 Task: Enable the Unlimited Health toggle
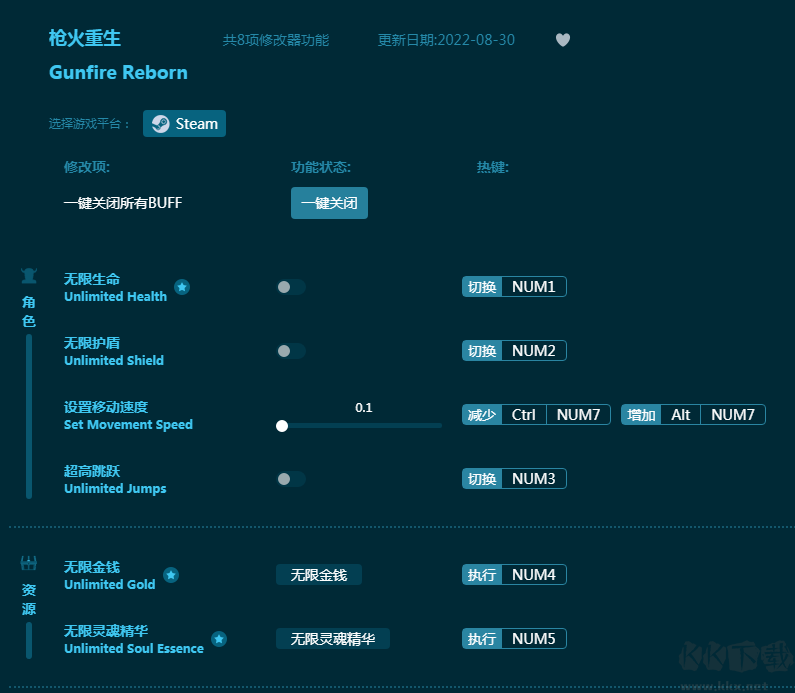(x=291, y=287)
